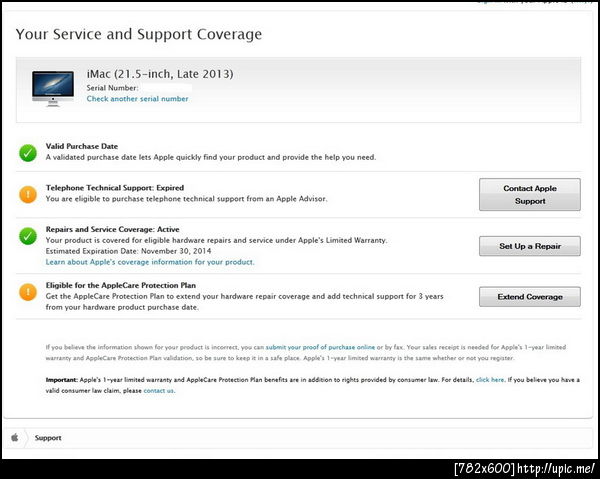
Task: Click the validated purchase date description text
Action: pos(211,157)
